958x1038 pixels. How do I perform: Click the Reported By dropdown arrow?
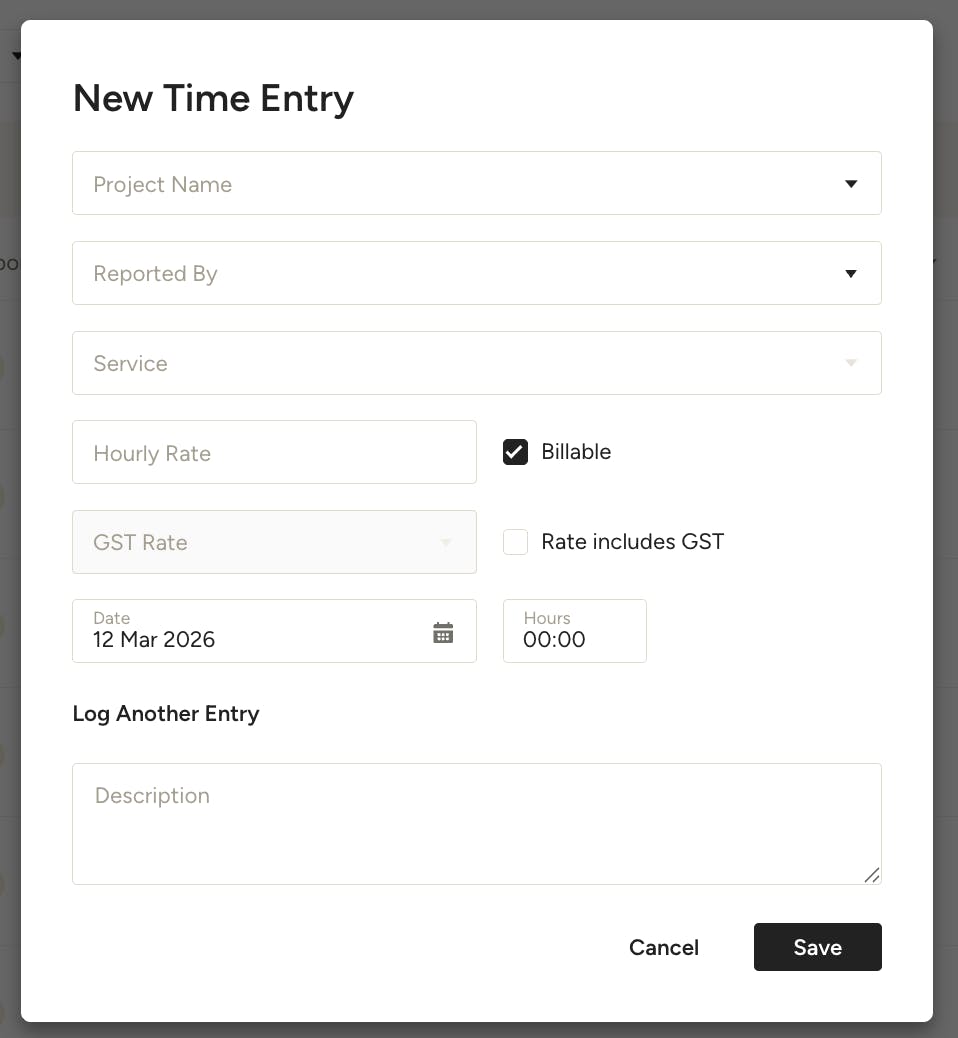point(851,274)
